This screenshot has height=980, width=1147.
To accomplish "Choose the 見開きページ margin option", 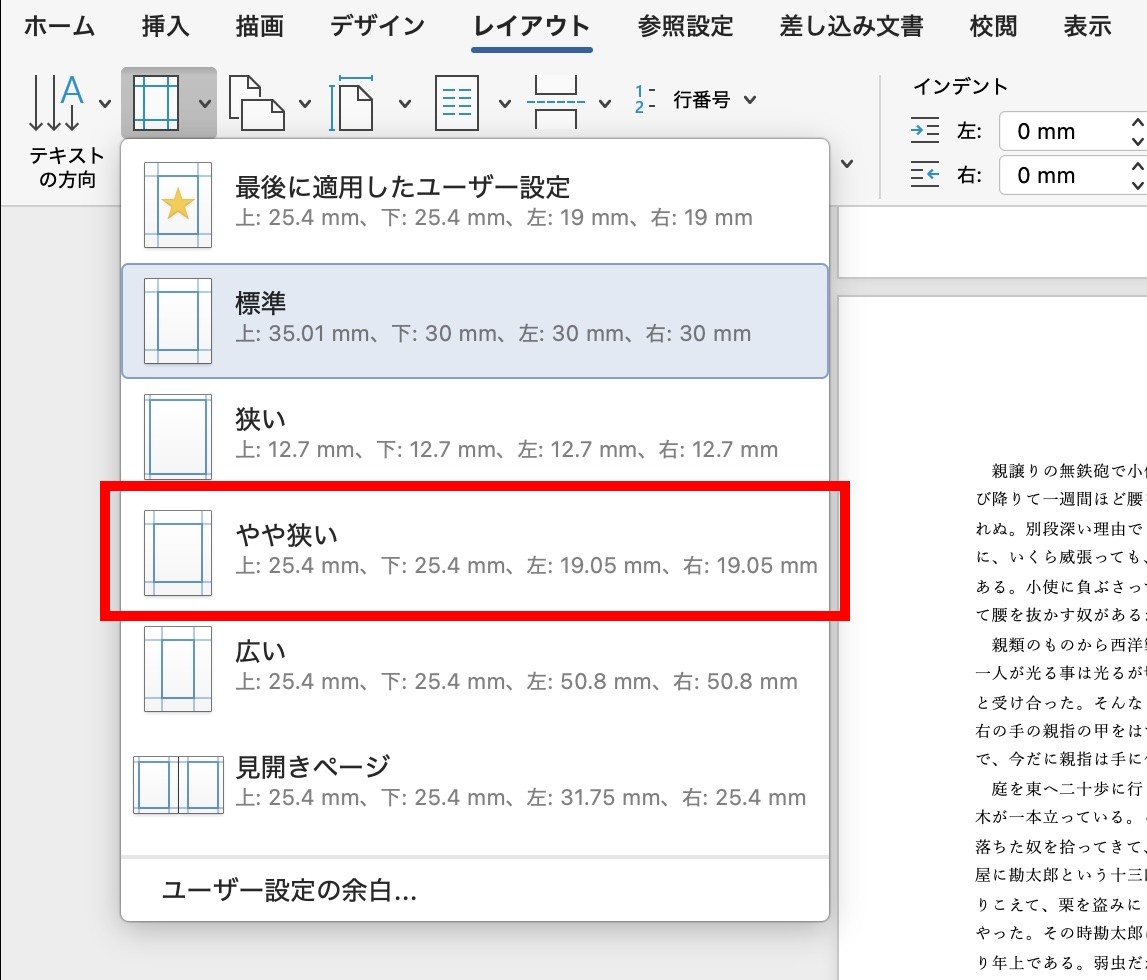I will [475, 785].
